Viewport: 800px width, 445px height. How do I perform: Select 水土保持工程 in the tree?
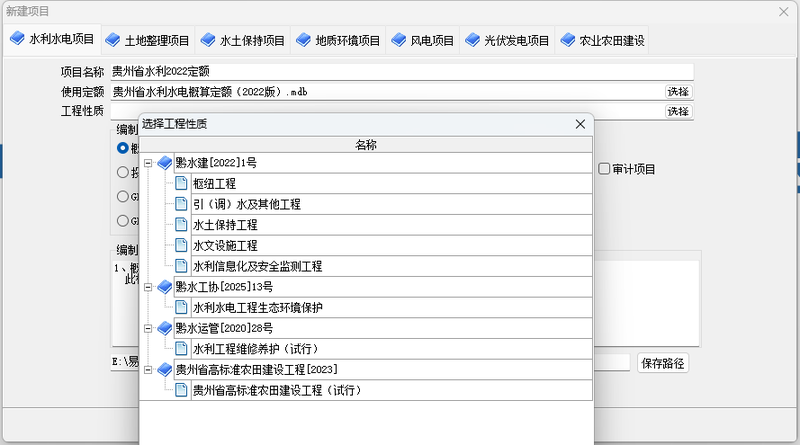point(391,225)
